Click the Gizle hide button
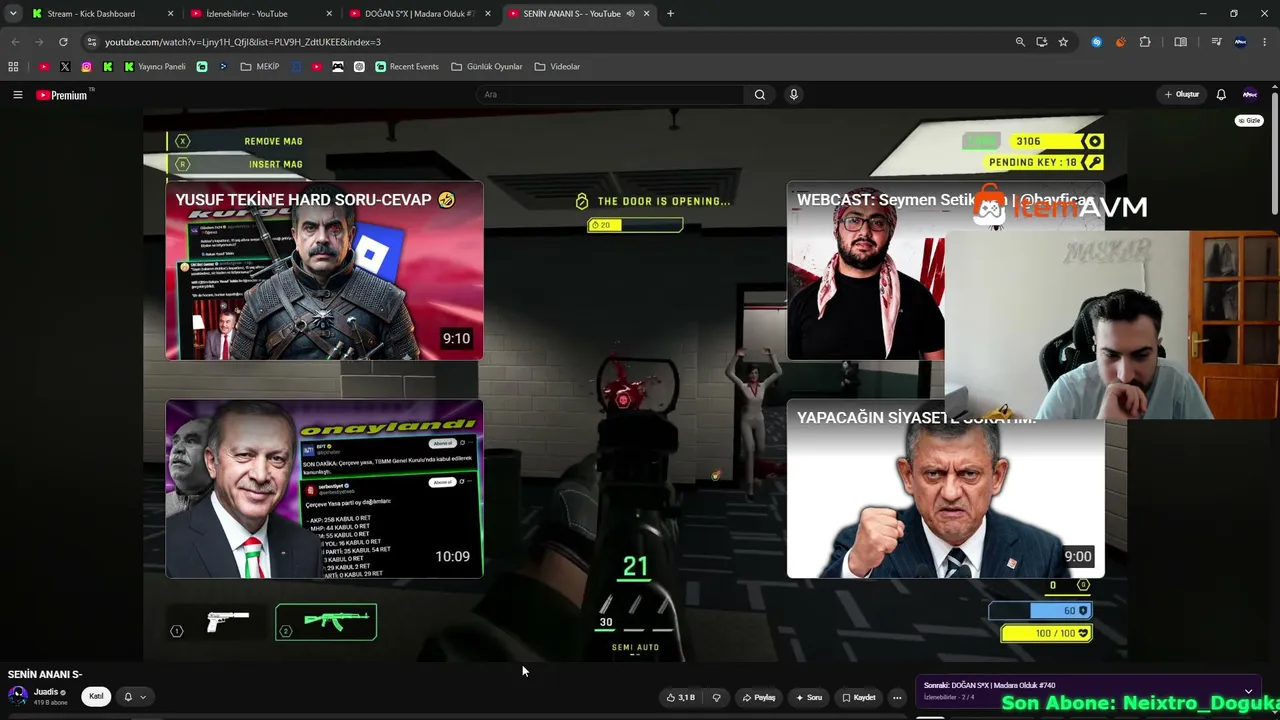Screen dimensions: 1280x720 [1249, 121]
